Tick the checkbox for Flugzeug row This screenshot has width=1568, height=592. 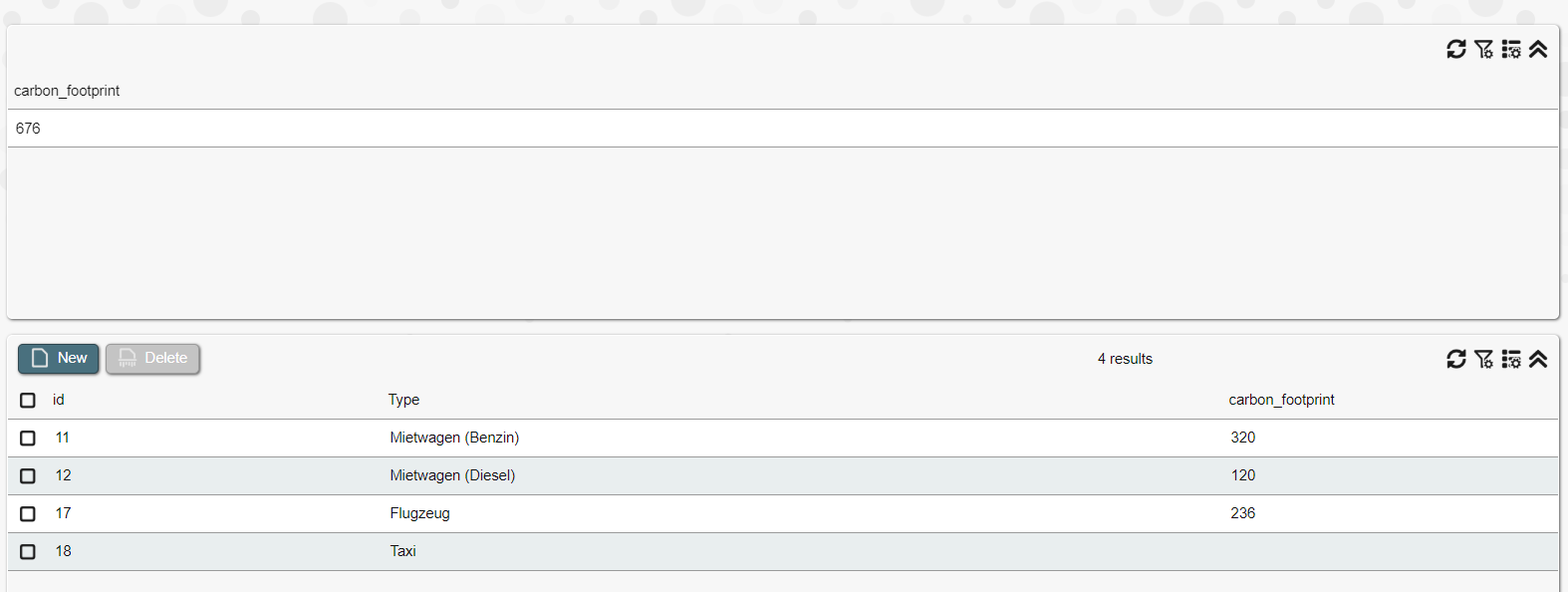tap(28, 513)
